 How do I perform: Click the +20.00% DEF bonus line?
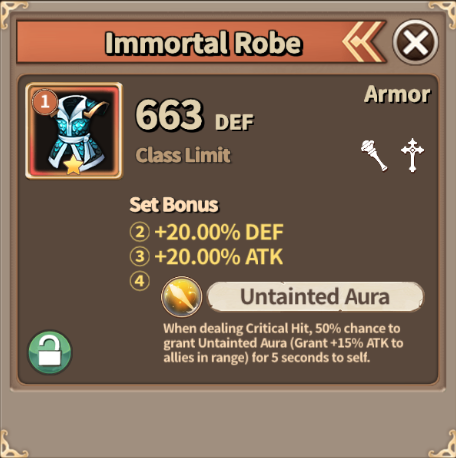(x=219, y=232)
